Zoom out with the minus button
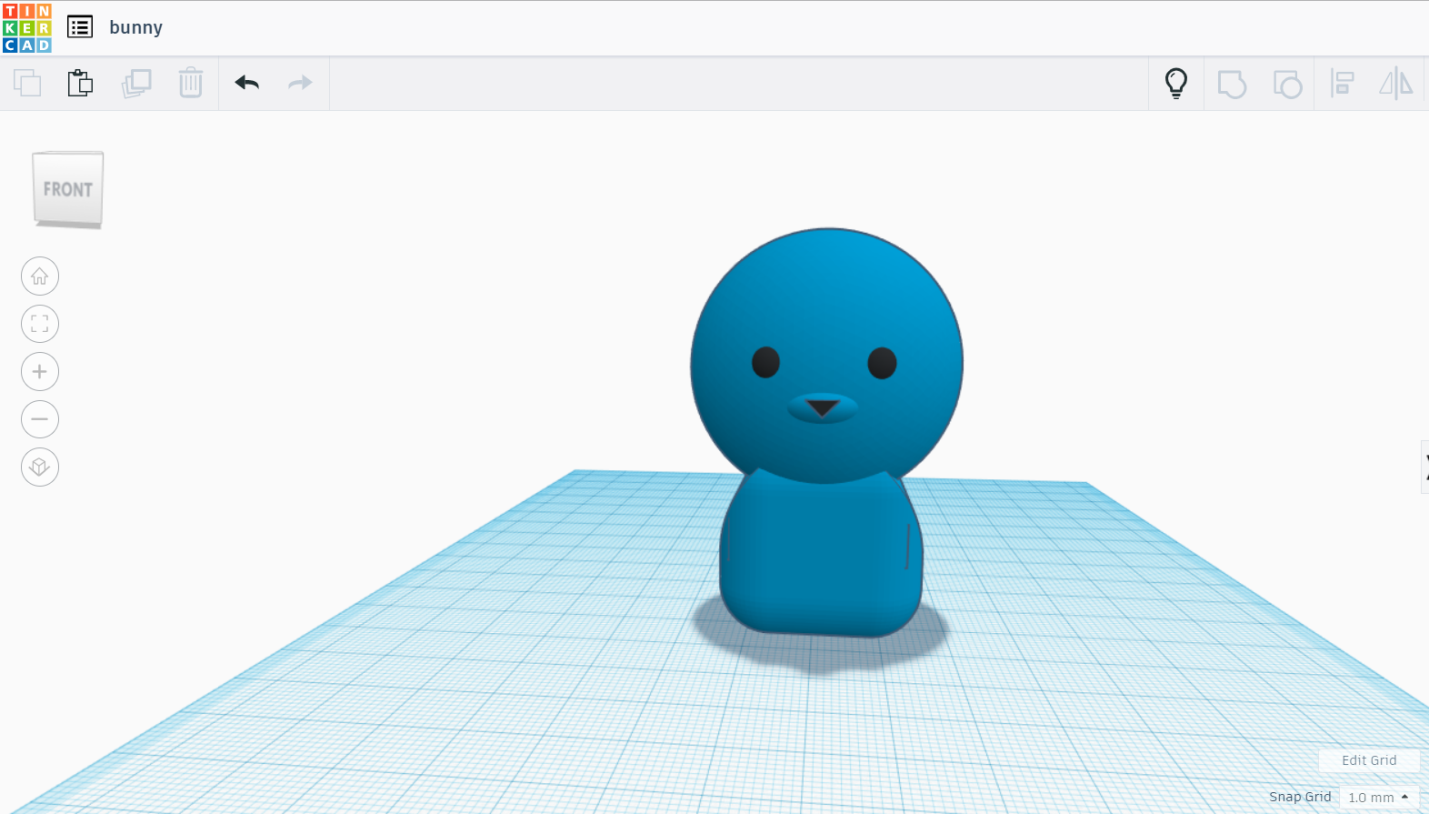Viewport: 1429px width, 814px height. pyautogui.click(x=40, y=419)
